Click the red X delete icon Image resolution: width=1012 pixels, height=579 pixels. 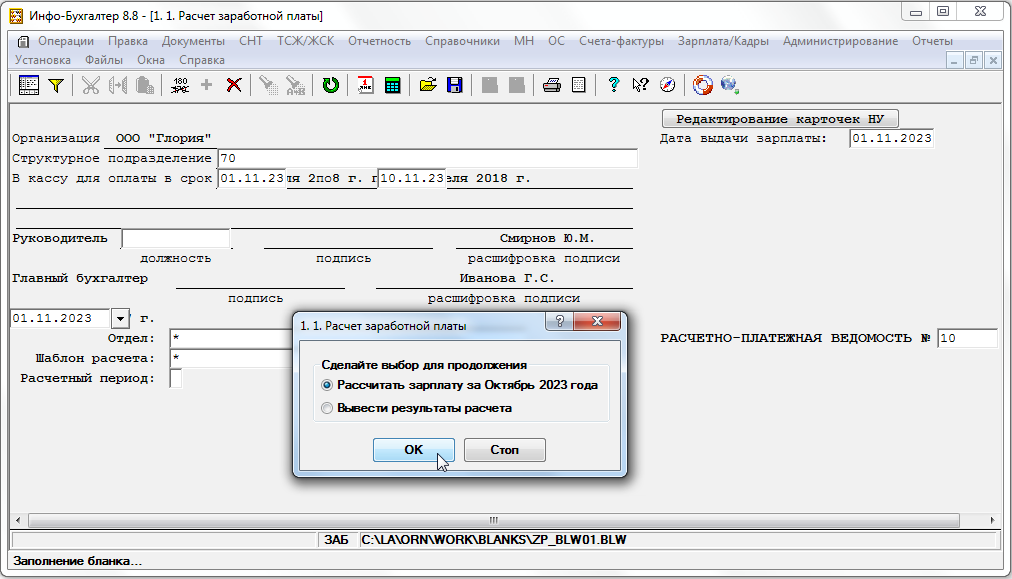pyautogui.click(x=234, y=85)
